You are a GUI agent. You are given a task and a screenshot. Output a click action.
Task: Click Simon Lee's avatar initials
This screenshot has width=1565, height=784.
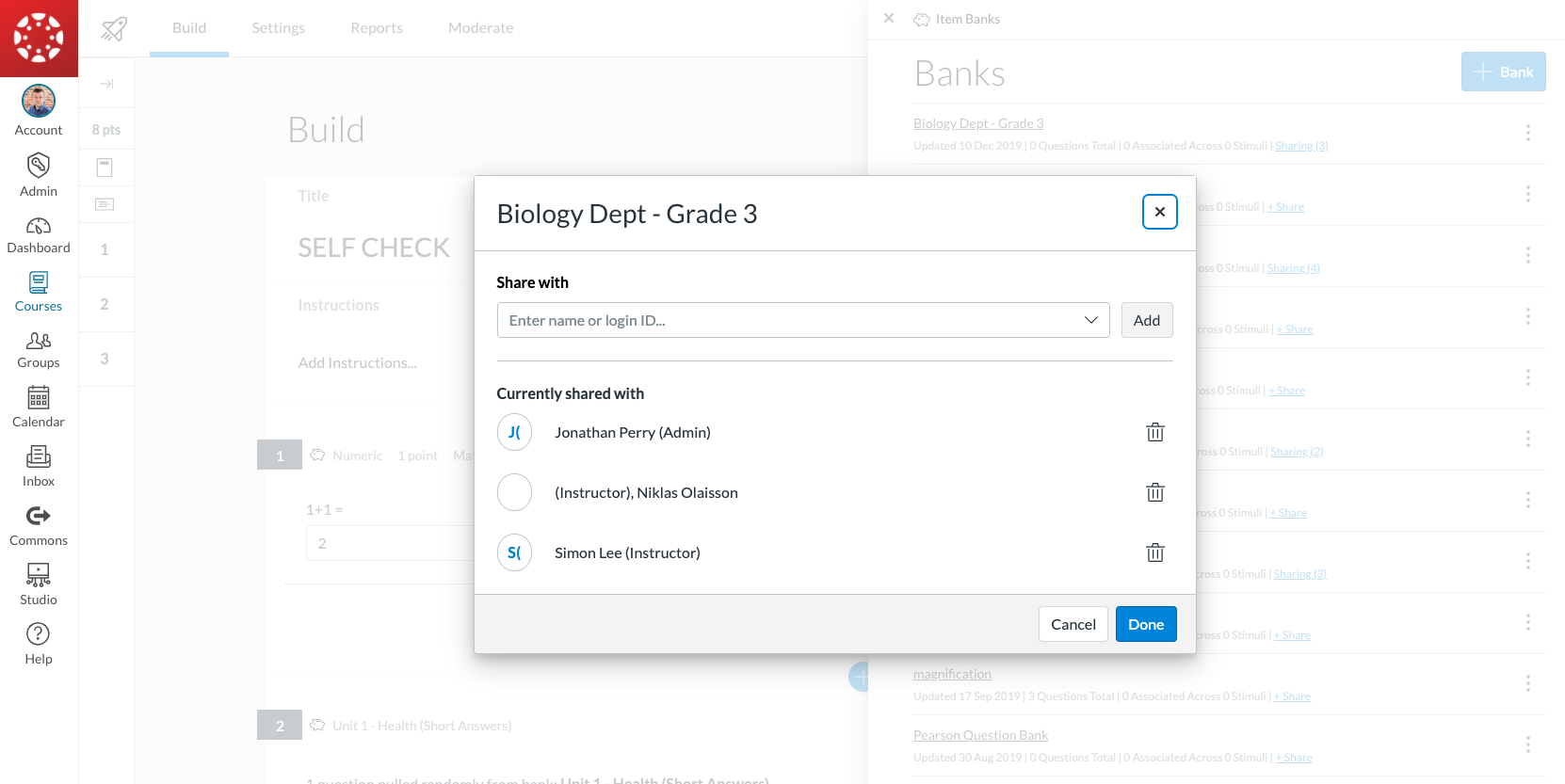point(514,552)
